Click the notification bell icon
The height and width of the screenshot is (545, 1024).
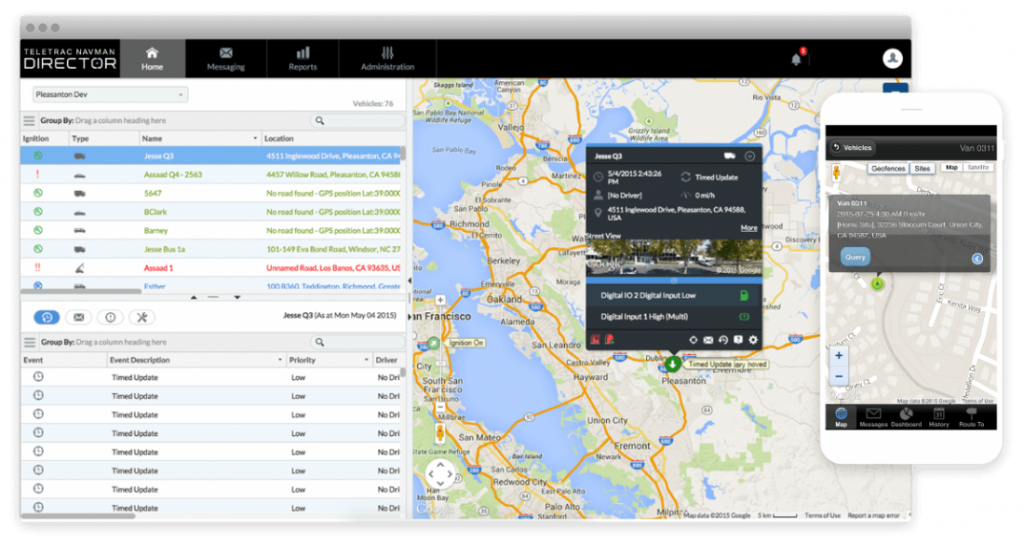coord(796,59)
